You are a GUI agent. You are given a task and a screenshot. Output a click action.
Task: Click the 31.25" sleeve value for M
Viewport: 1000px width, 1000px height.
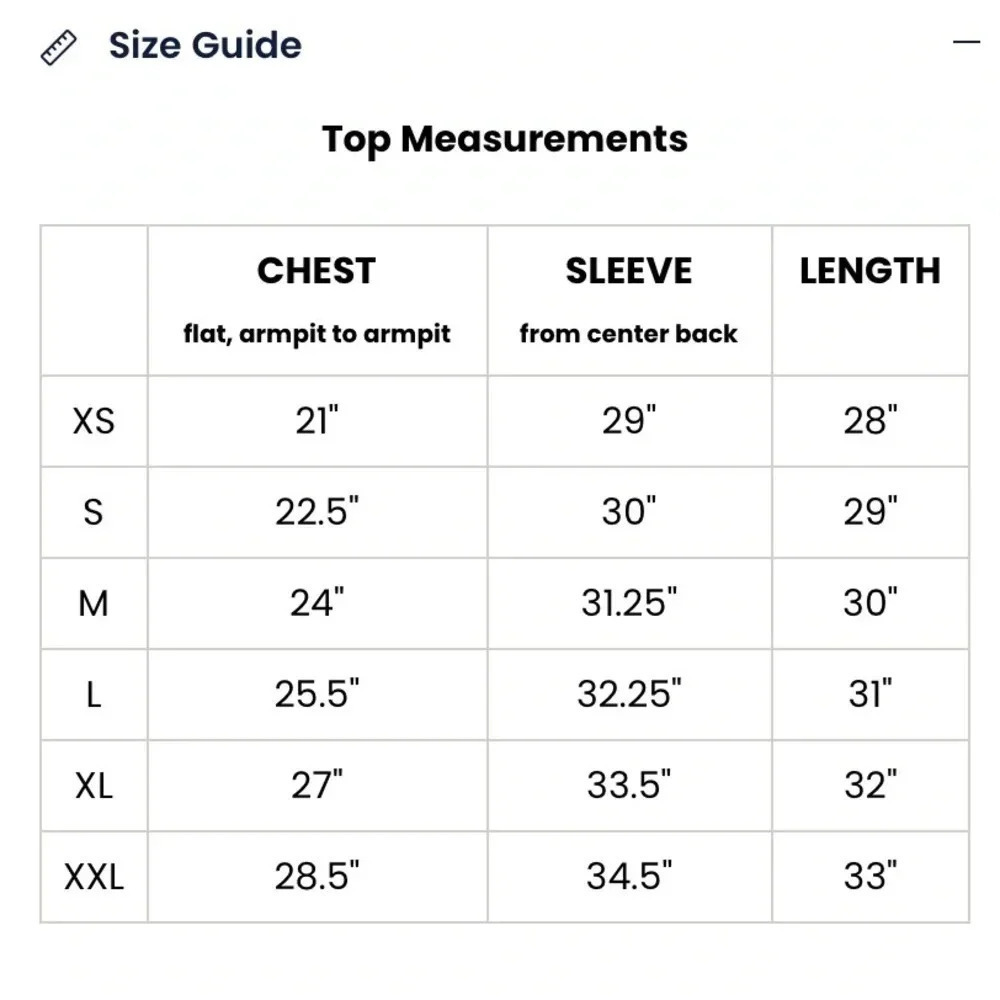pos(629,603)
